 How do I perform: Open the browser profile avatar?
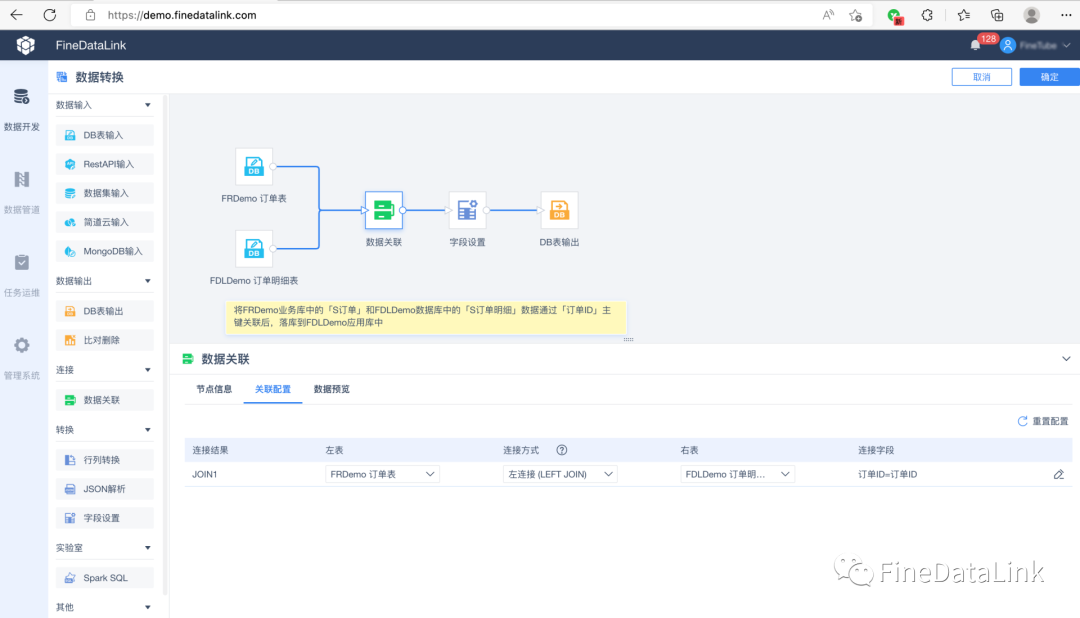[x=1031, y=15]
